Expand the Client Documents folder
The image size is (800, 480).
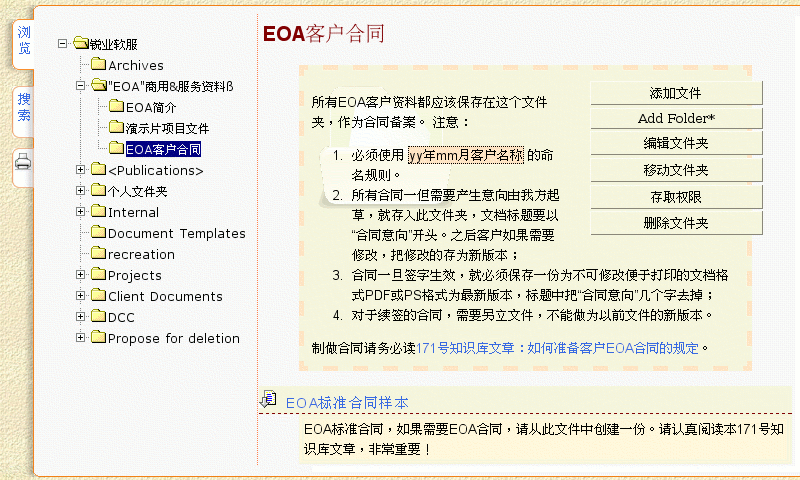[x=80, y=296]
